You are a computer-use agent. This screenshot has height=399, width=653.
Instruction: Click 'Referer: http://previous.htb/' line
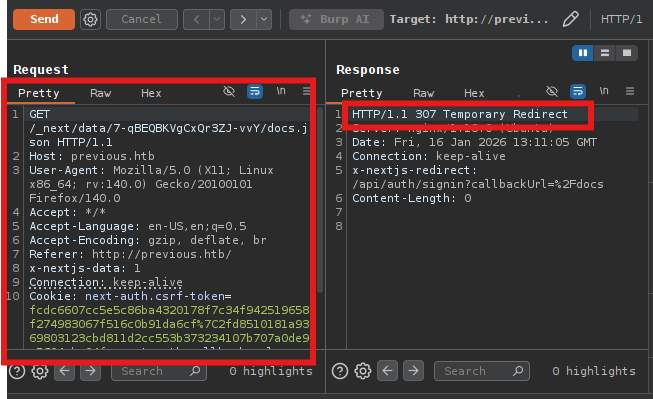(x=130, y=254)
